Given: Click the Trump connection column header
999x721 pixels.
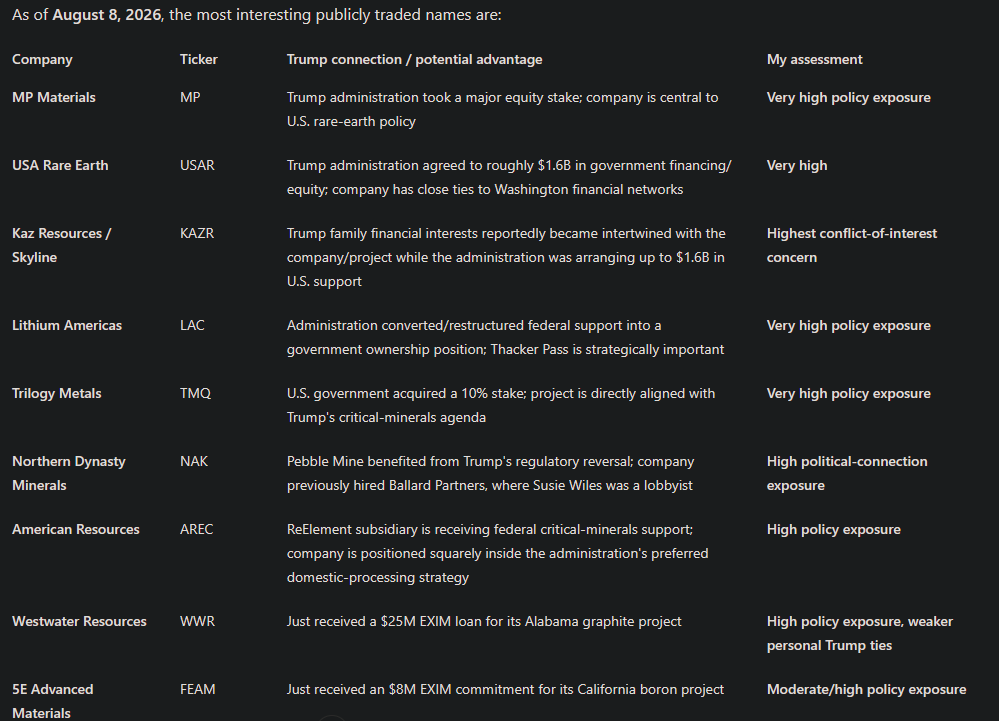Looking at the screenshot, I should 414,60.
